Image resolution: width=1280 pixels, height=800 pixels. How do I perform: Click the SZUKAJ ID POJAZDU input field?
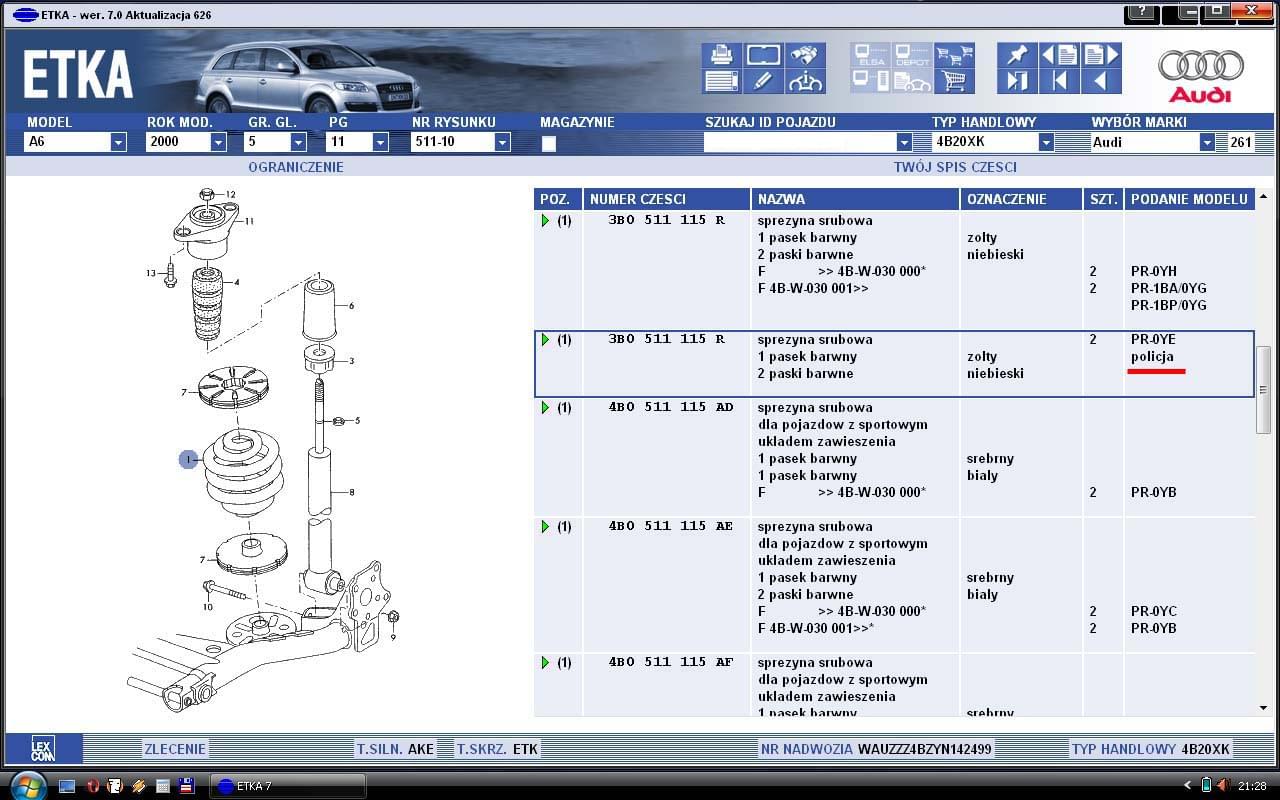800,142
